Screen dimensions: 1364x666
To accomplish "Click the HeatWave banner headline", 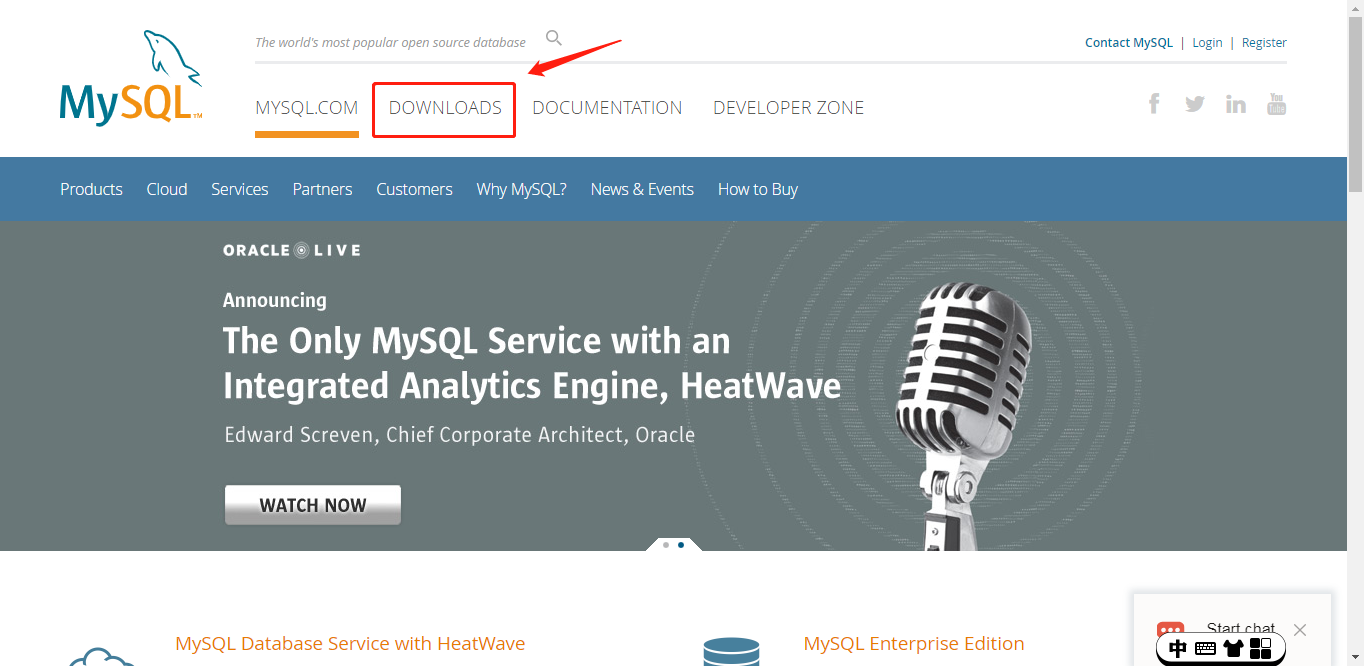I will pyautogui.click(x=532, y=363).
